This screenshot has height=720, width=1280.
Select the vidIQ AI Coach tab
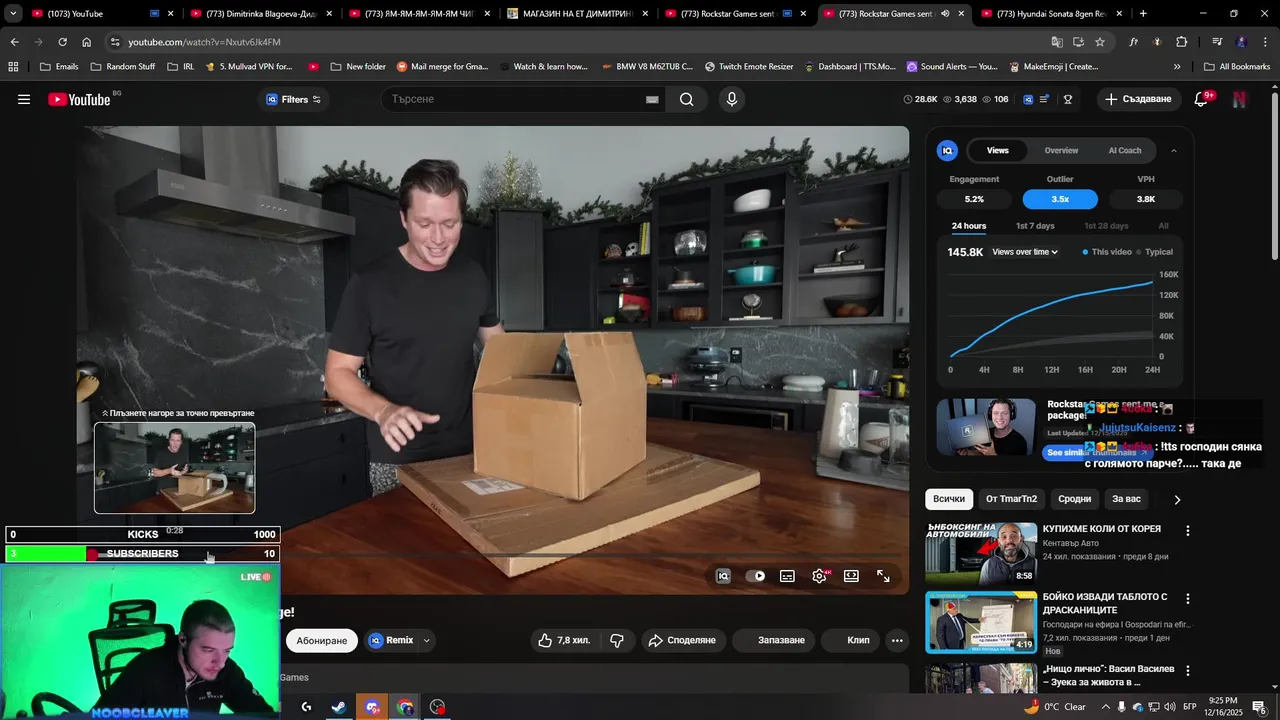[1124, 150]
